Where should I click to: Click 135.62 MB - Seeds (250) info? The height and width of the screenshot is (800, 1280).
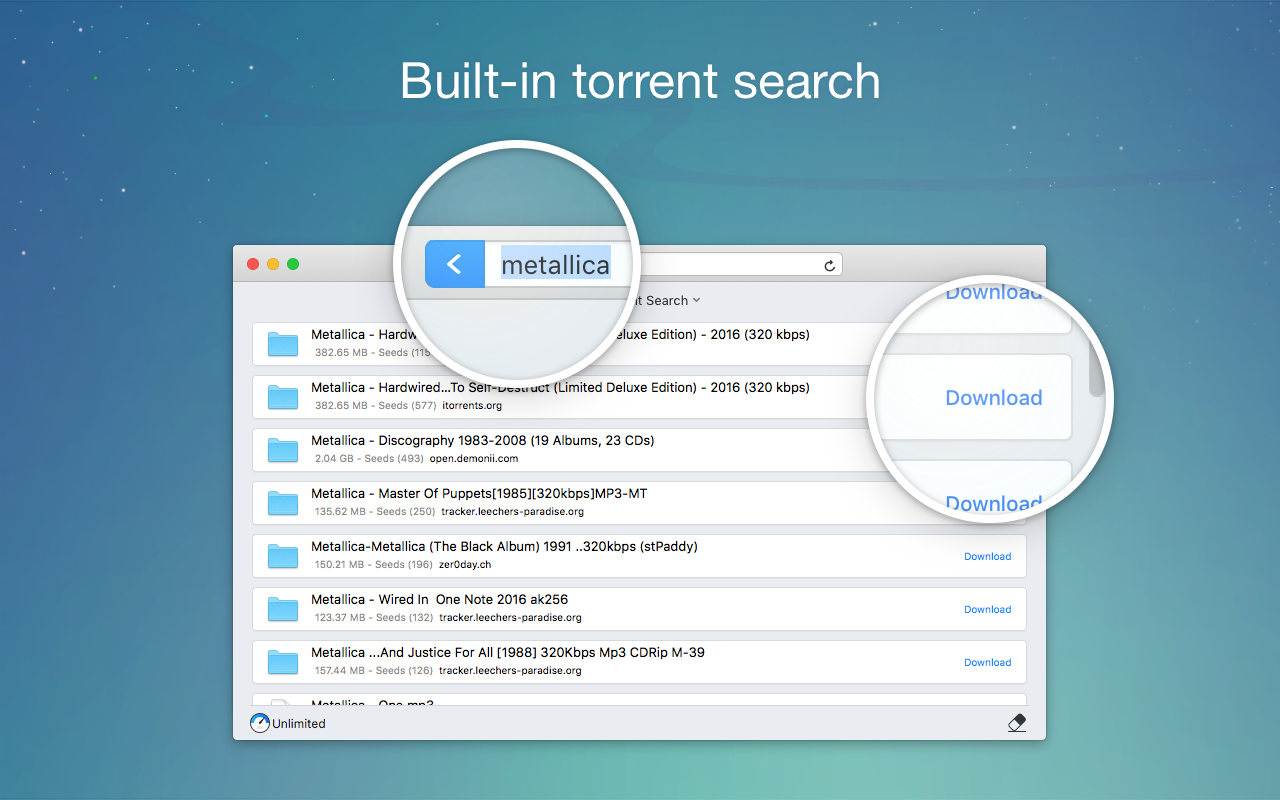click(x=375, y=512)
